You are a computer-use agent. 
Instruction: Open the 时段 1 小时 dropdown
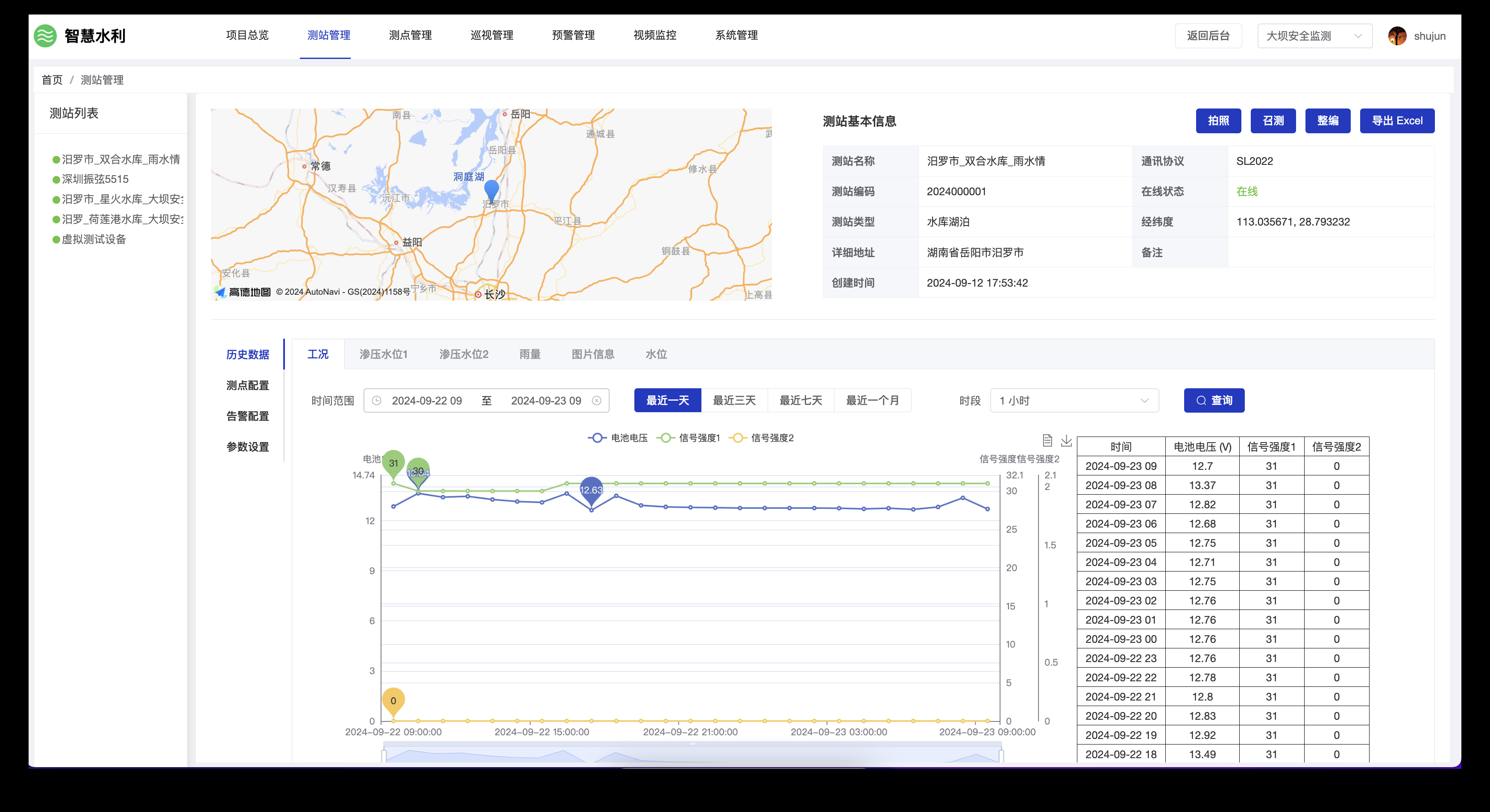coord(1074,400)
